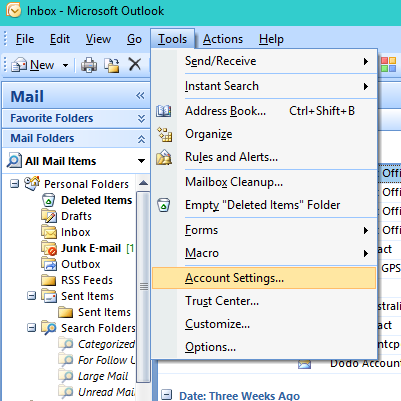Click the Junk E-mail folder icon
This screenshot has height=401, width=401.
(x=49, y=248)
